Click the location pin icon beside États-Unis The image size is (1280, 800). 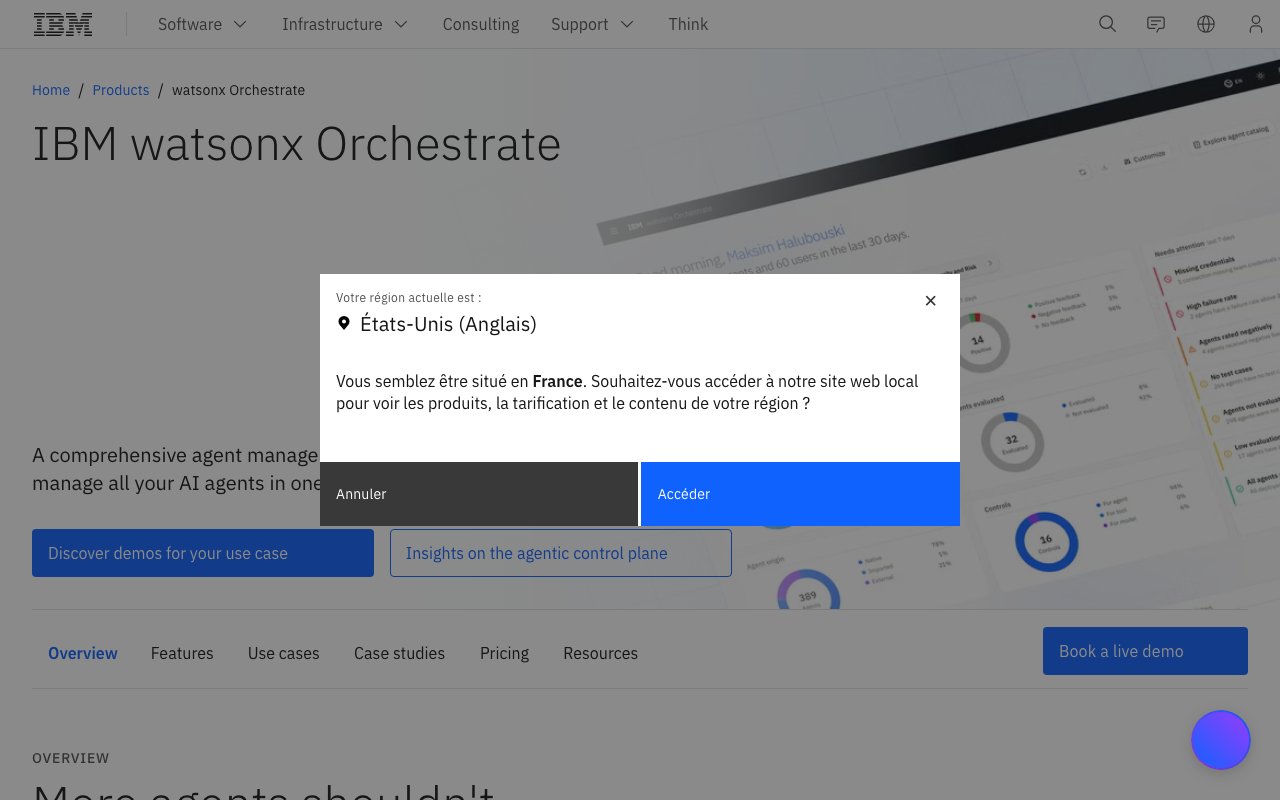tap(344, 323)
